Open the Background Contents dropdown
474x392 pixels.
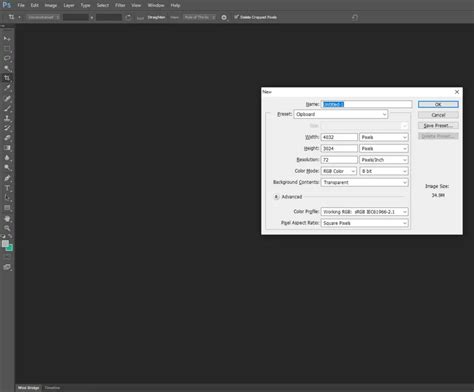coord(364,183)
